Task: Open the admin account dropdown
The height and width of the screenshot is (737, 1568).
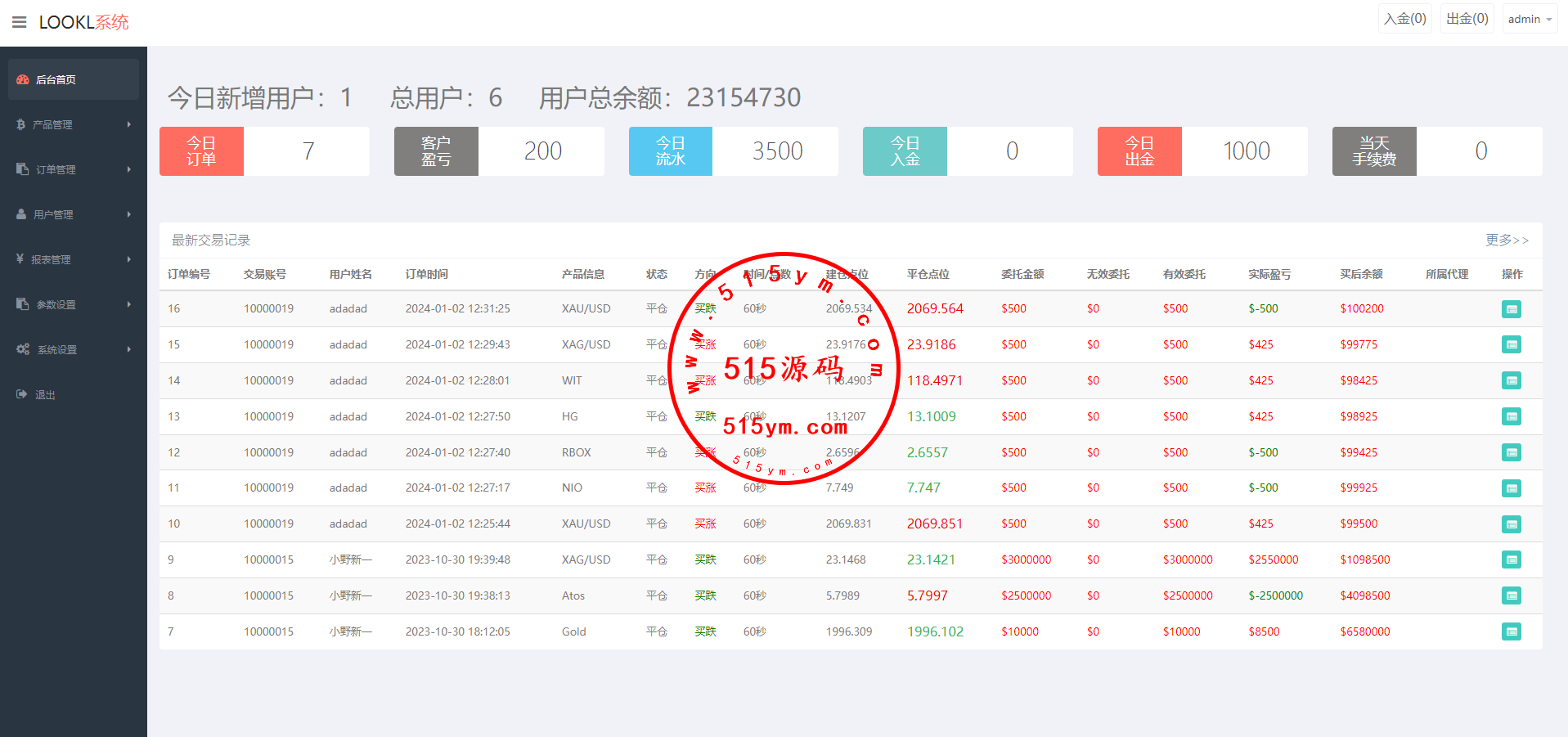Action: 1529,19
